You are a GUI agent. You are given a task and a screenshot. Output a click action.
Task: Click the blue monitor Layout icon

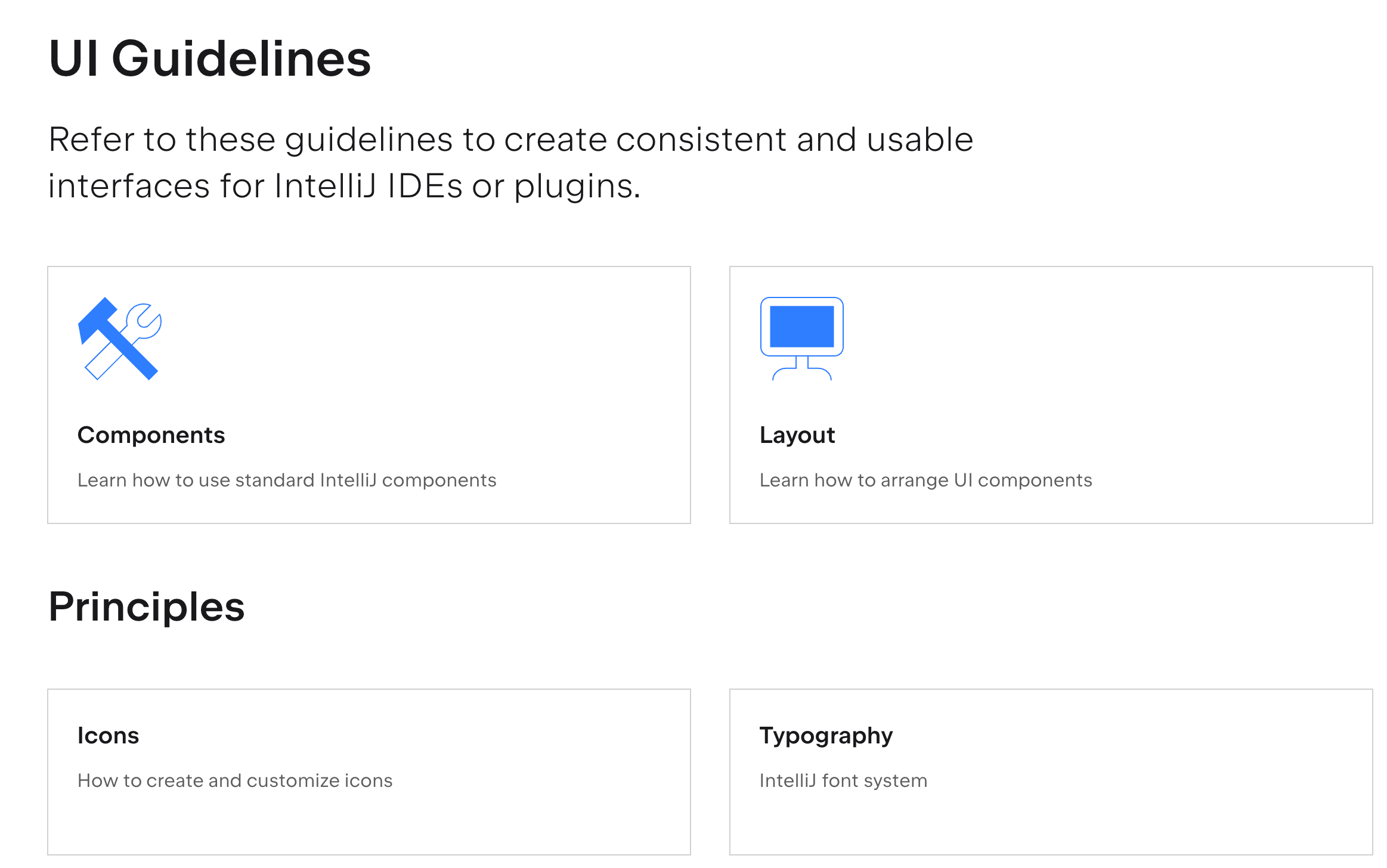click(801, 339)
